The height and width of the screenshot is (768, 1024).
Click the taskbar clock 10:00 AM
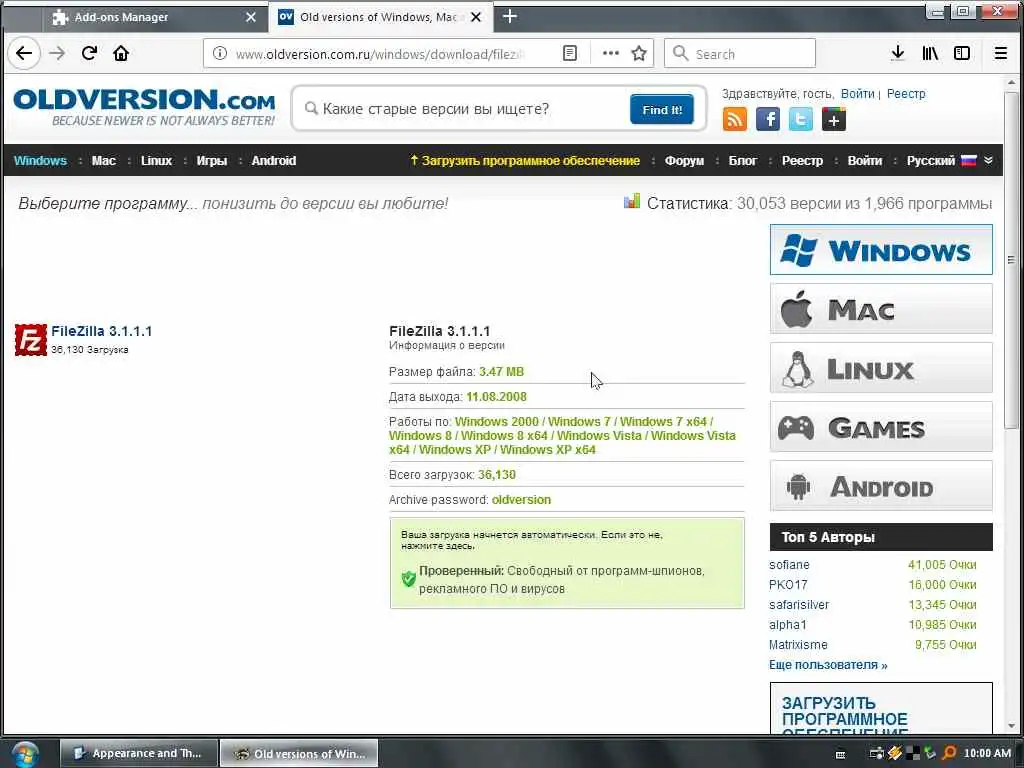tap(987, 753)
